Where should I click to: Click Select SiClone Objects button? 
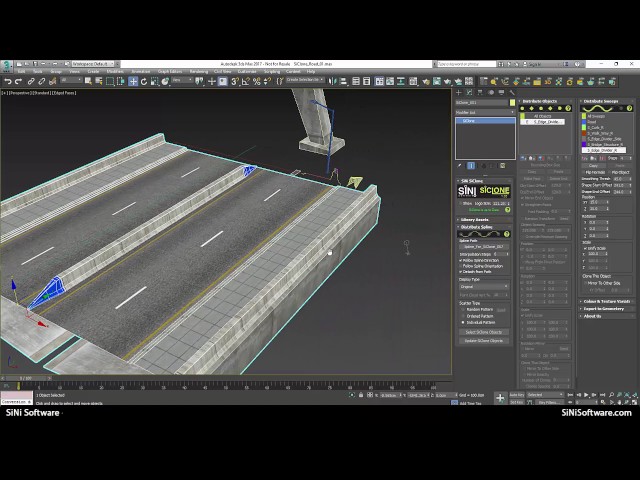point(484,332)
